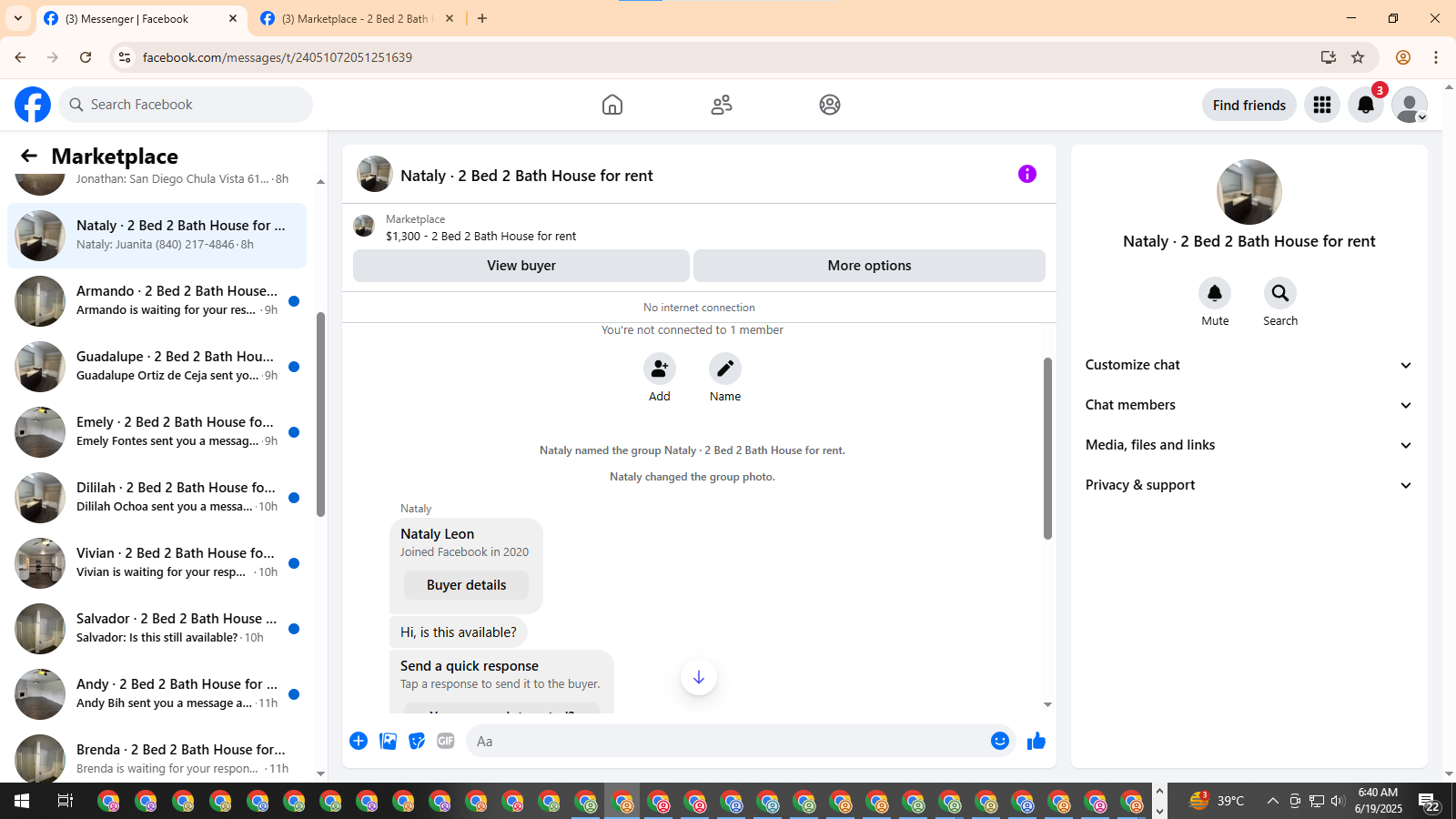The height and width of the screenshot is (819, 1456).
Task: Open the Groups icon in top navigation
Action: (830, 105)
